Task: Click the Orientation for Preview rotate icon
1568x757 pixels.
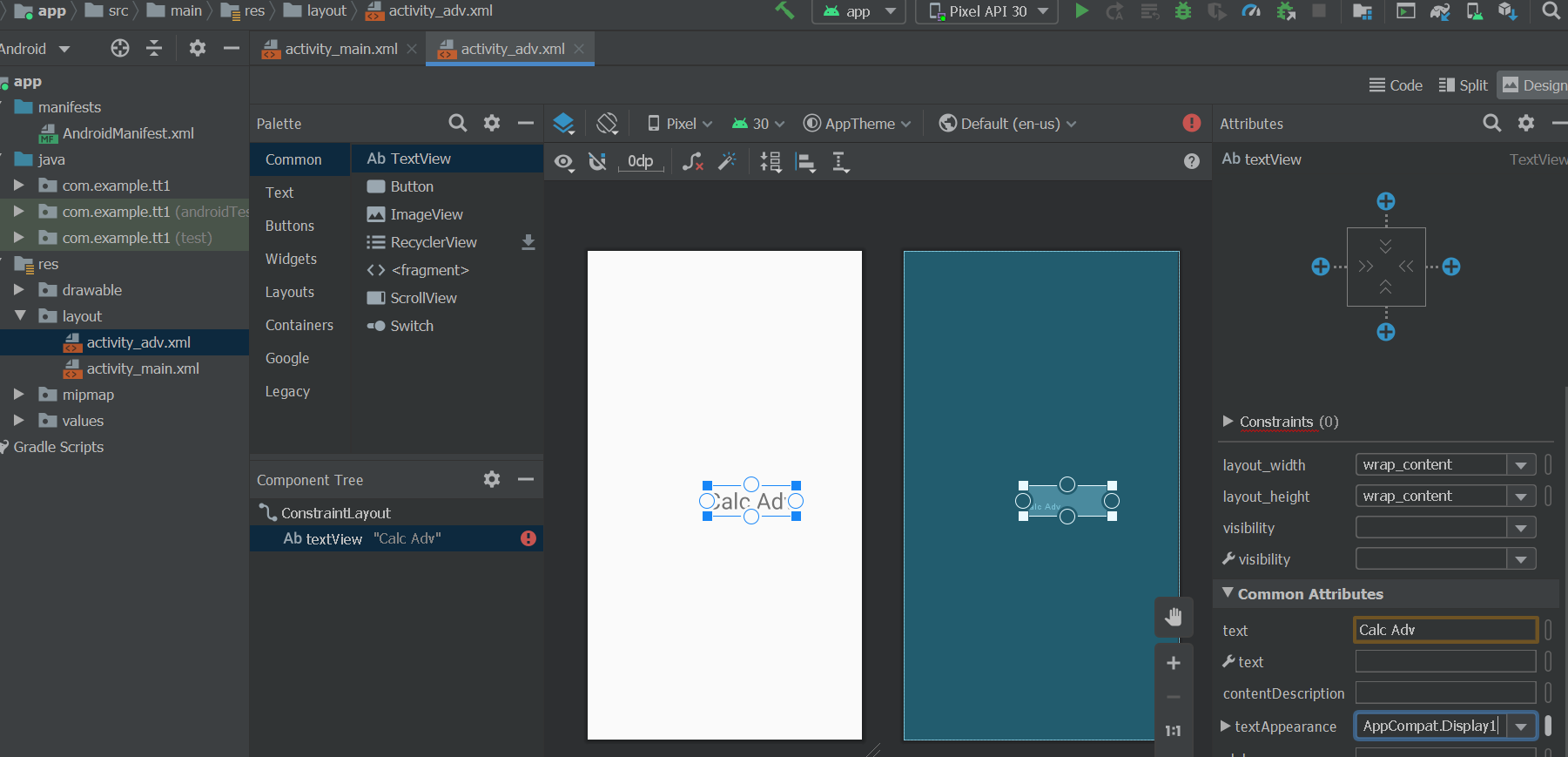Action: click(607, 124)
